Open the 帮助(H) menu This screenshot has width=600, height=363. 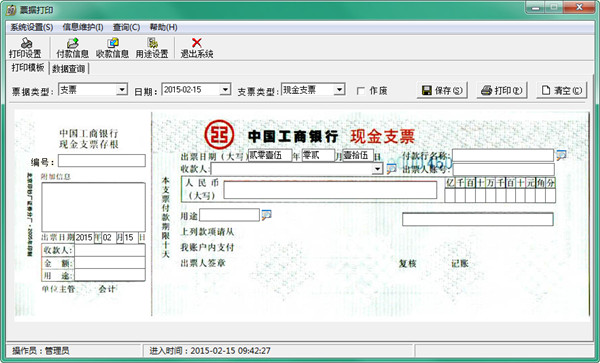(x=163, y=27)
